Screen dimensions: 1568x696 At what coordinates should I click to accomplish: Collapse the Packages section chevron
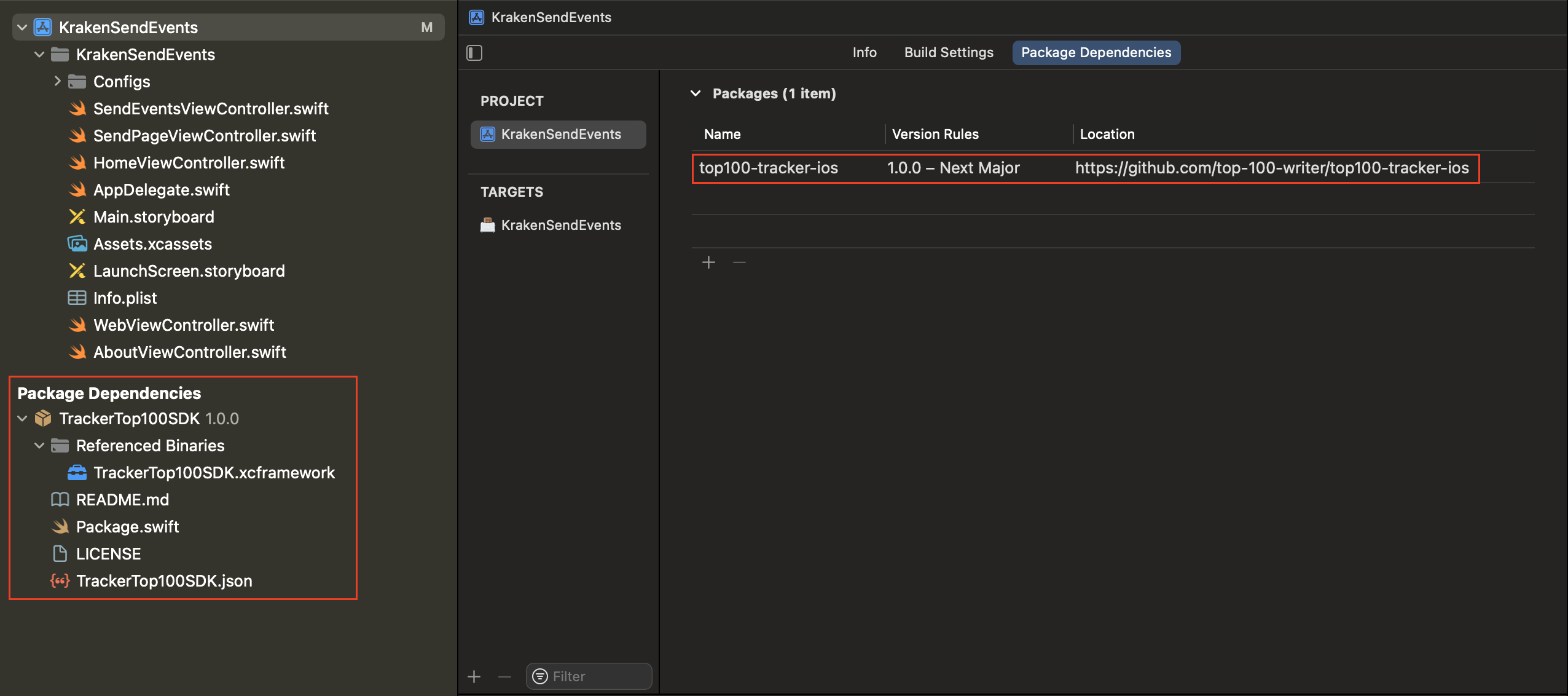[x=696, y=93]
